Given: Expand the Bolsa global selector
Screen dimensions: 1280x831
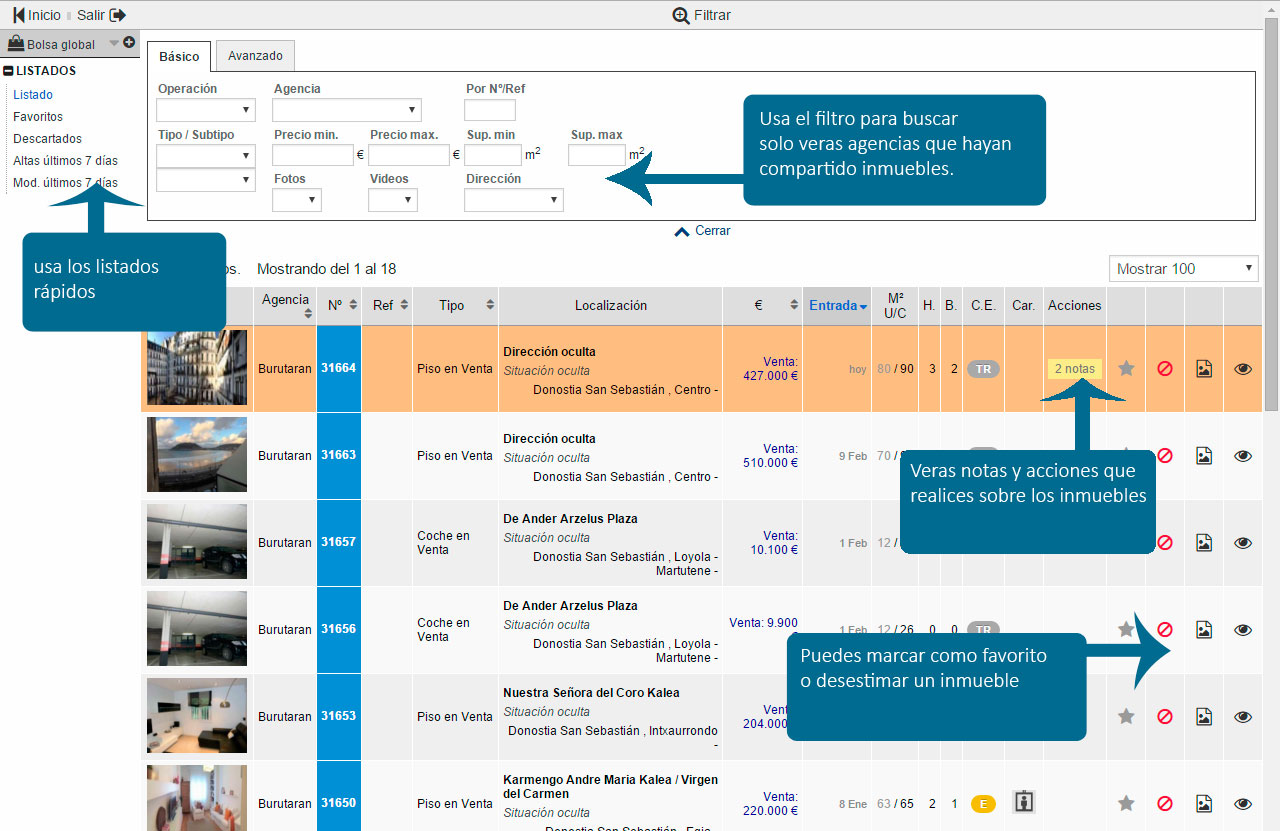Looking at the screenshot, I should (x=113, y=43).
